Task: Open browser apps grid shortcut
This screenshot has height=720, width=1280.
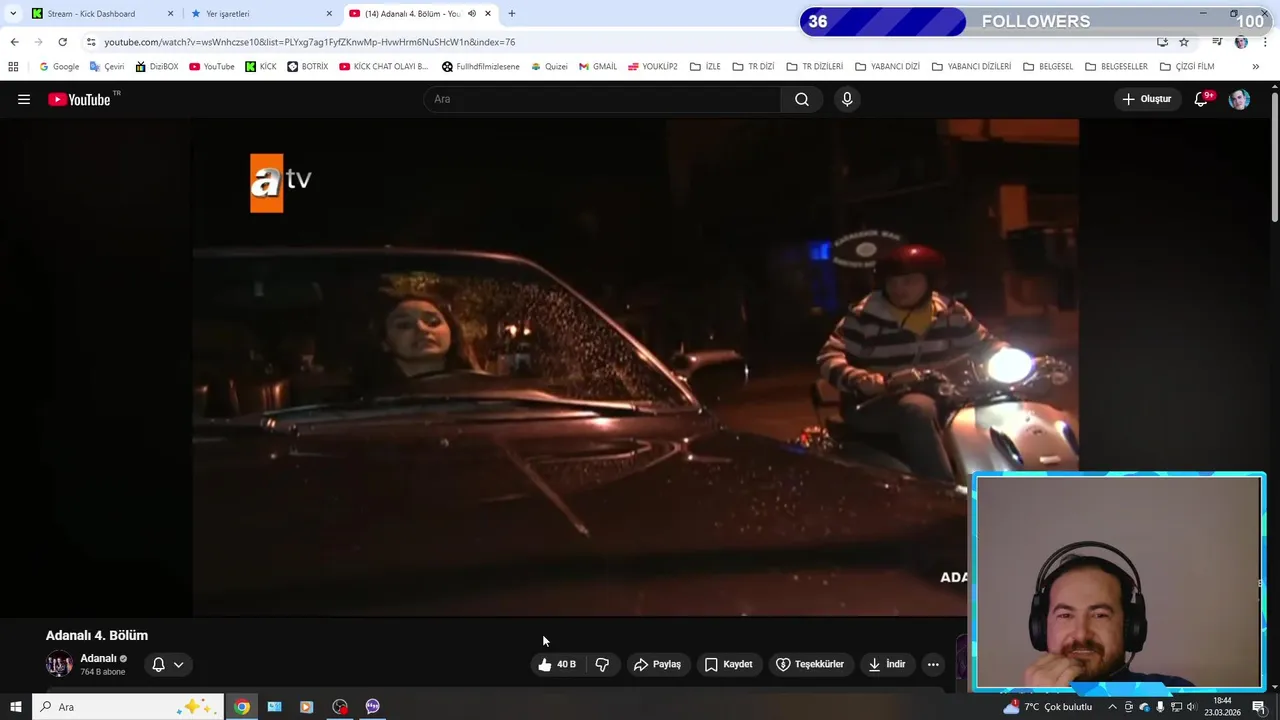Action: click(13, 67)
